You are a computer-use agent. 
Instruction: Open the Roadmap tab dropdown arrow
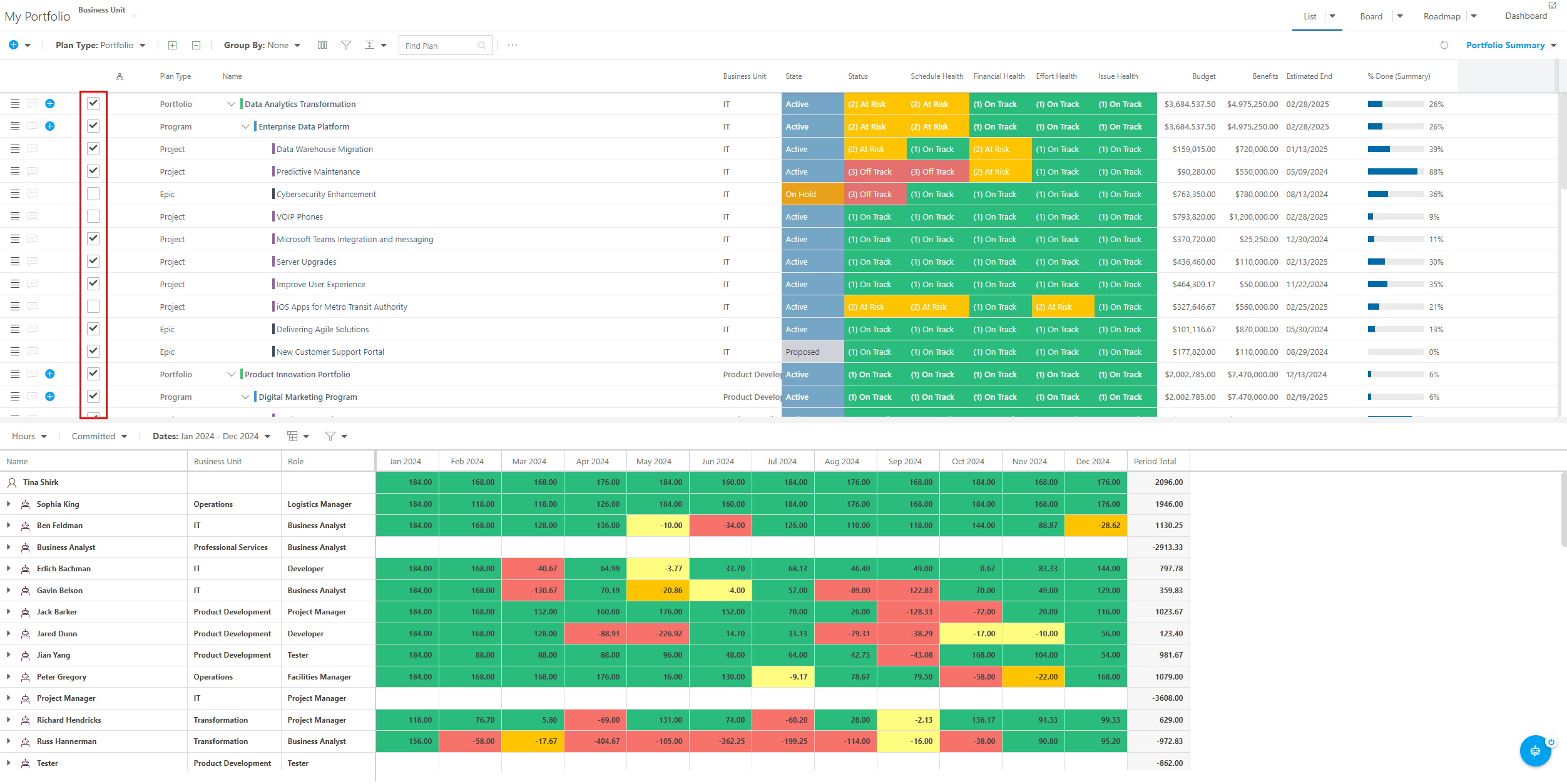tap(1474, 16)
